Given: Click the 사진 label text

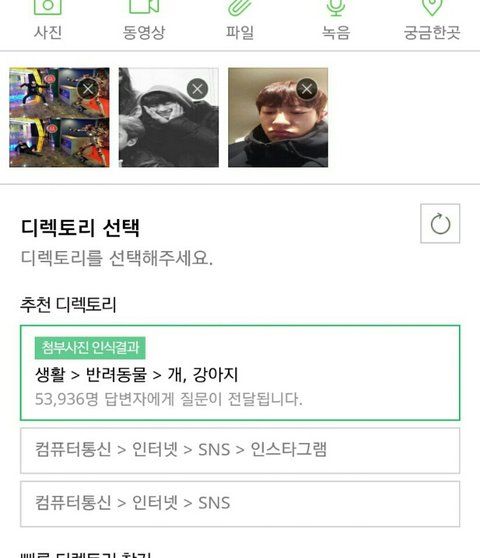Looking at the screenshot, I should [x=48, y=33].
